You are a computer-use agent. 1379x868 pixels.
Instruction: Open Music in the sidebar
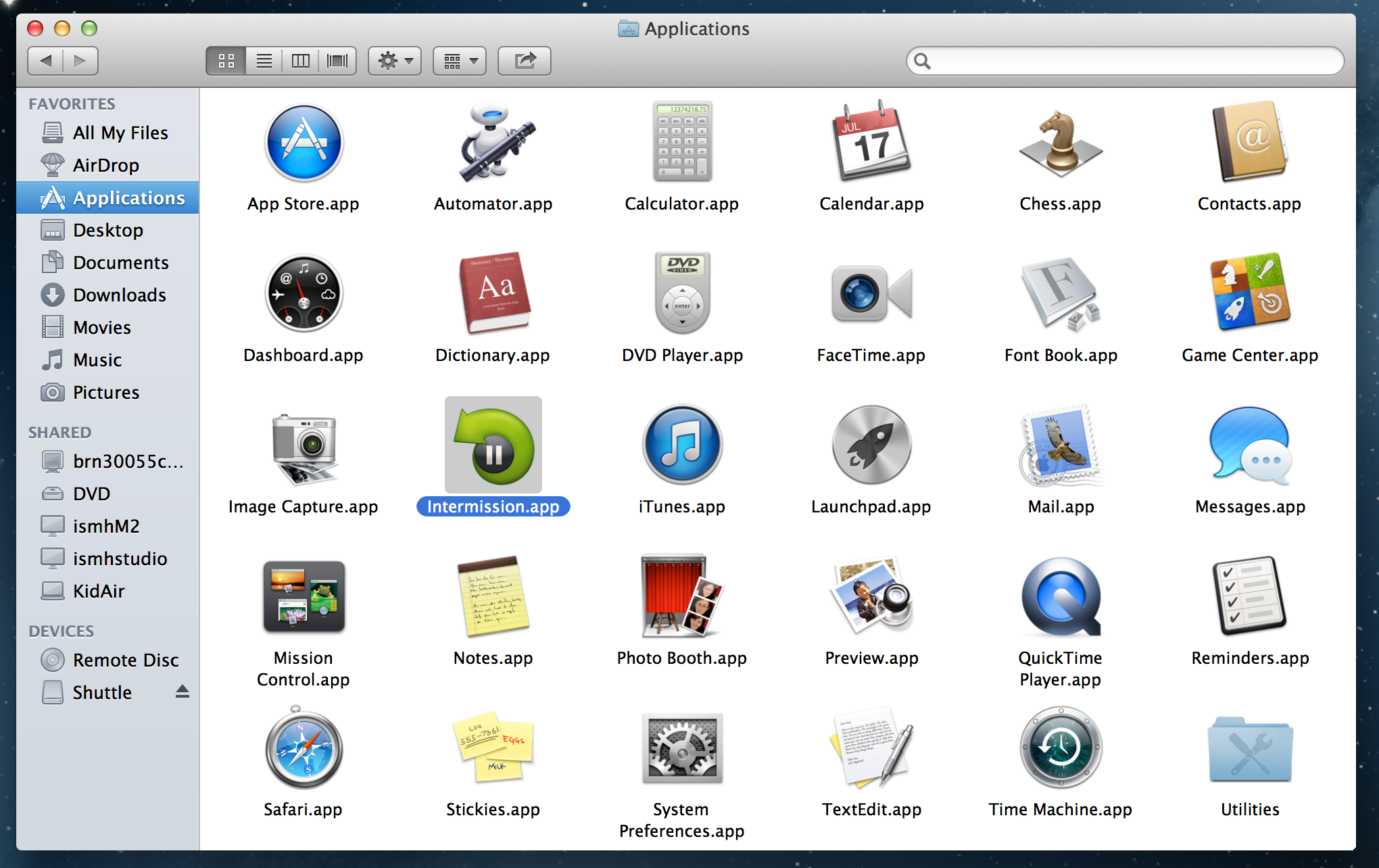(108, 360)
